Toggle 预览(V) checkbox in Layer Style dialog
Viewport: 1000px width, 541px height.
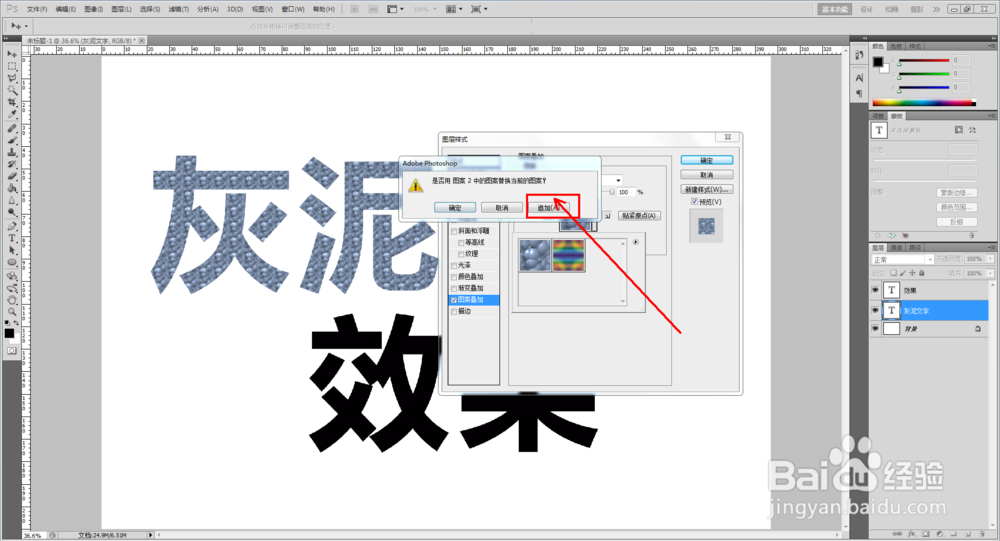695,202
